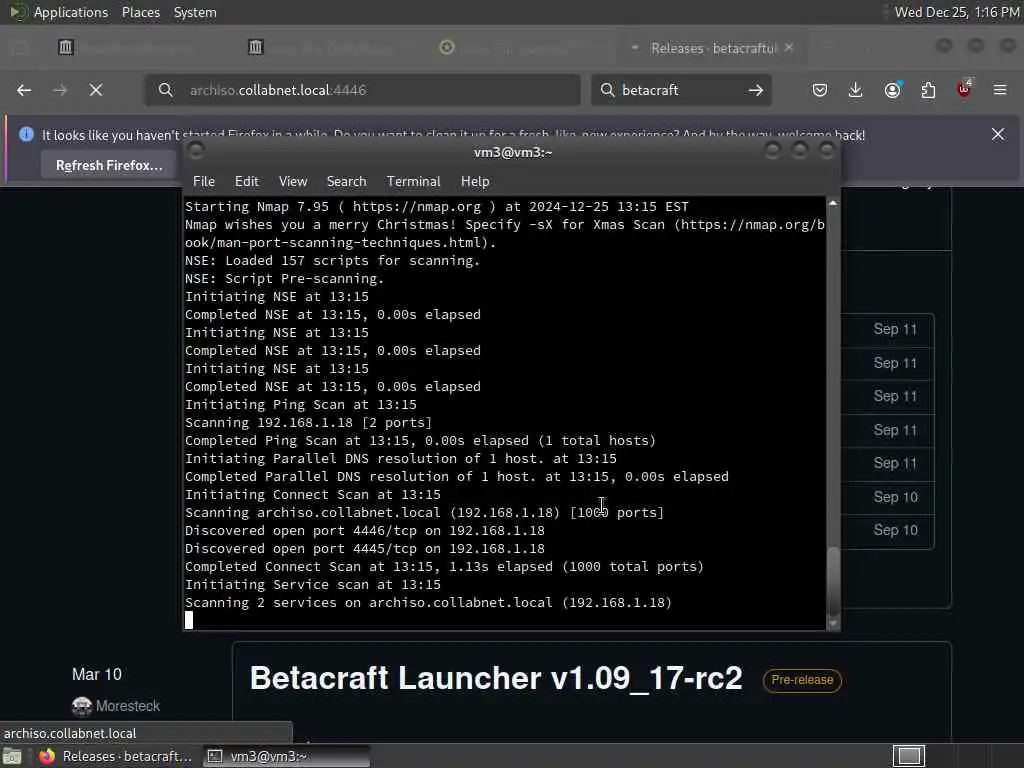Viewport: 1024px width, 768px height.
Task: Click 'Discovered open port 4445/tcp' line
Action: [x=364, y=549]
